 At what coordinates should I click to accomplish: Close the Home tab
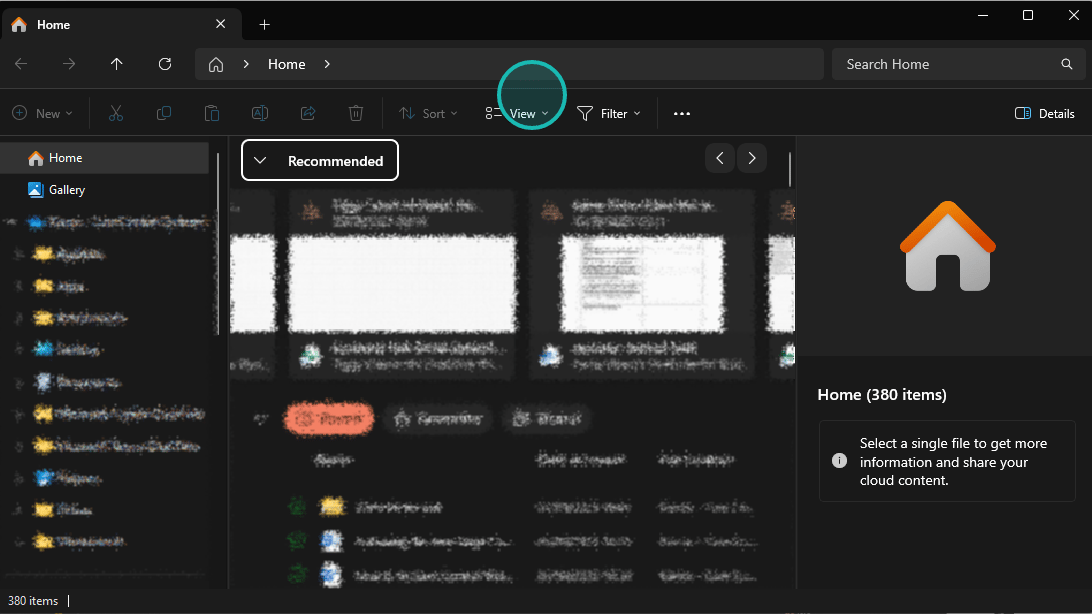(x=221, y=24)
